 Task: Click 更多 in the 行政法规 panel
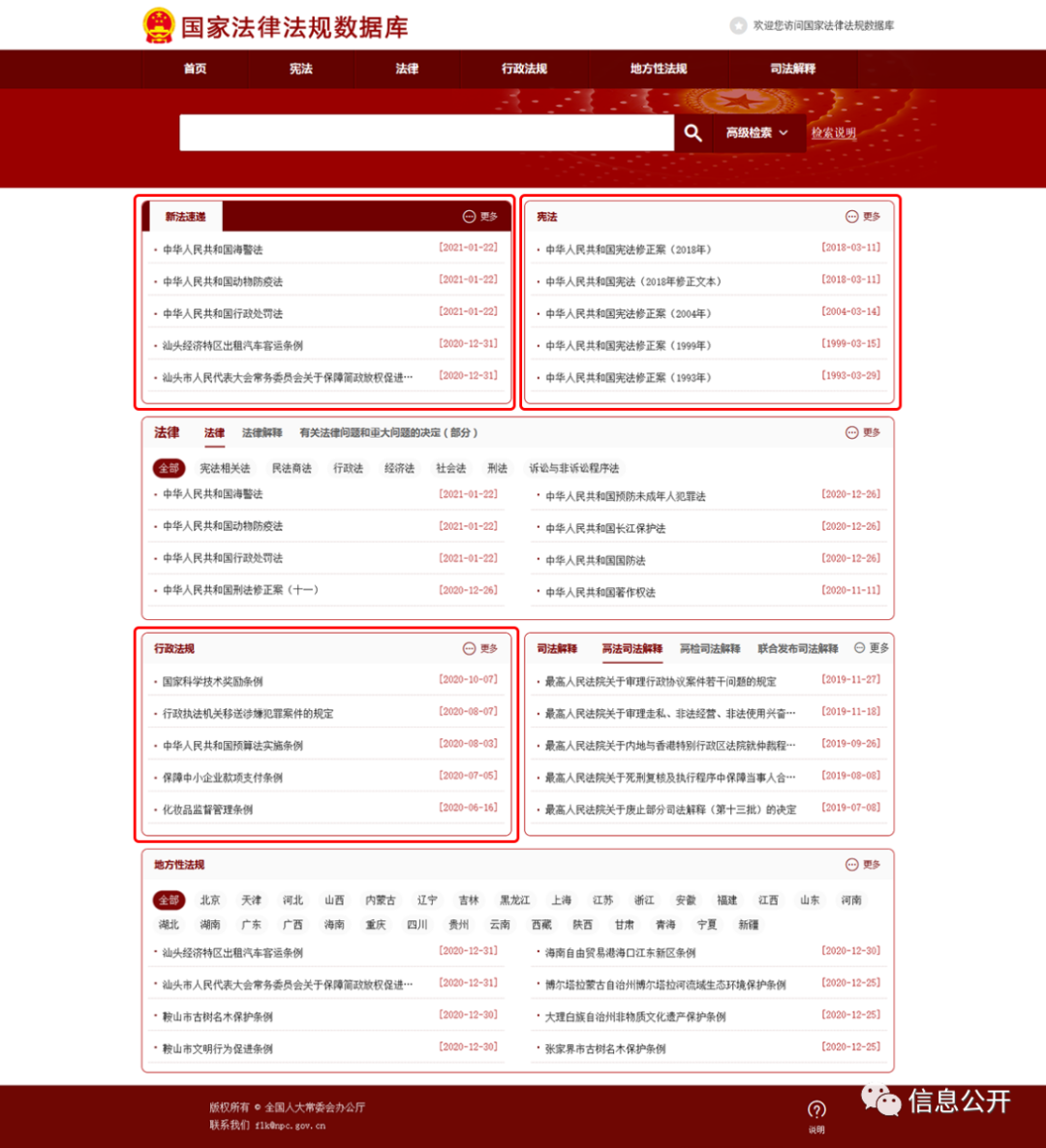[480, 649]
